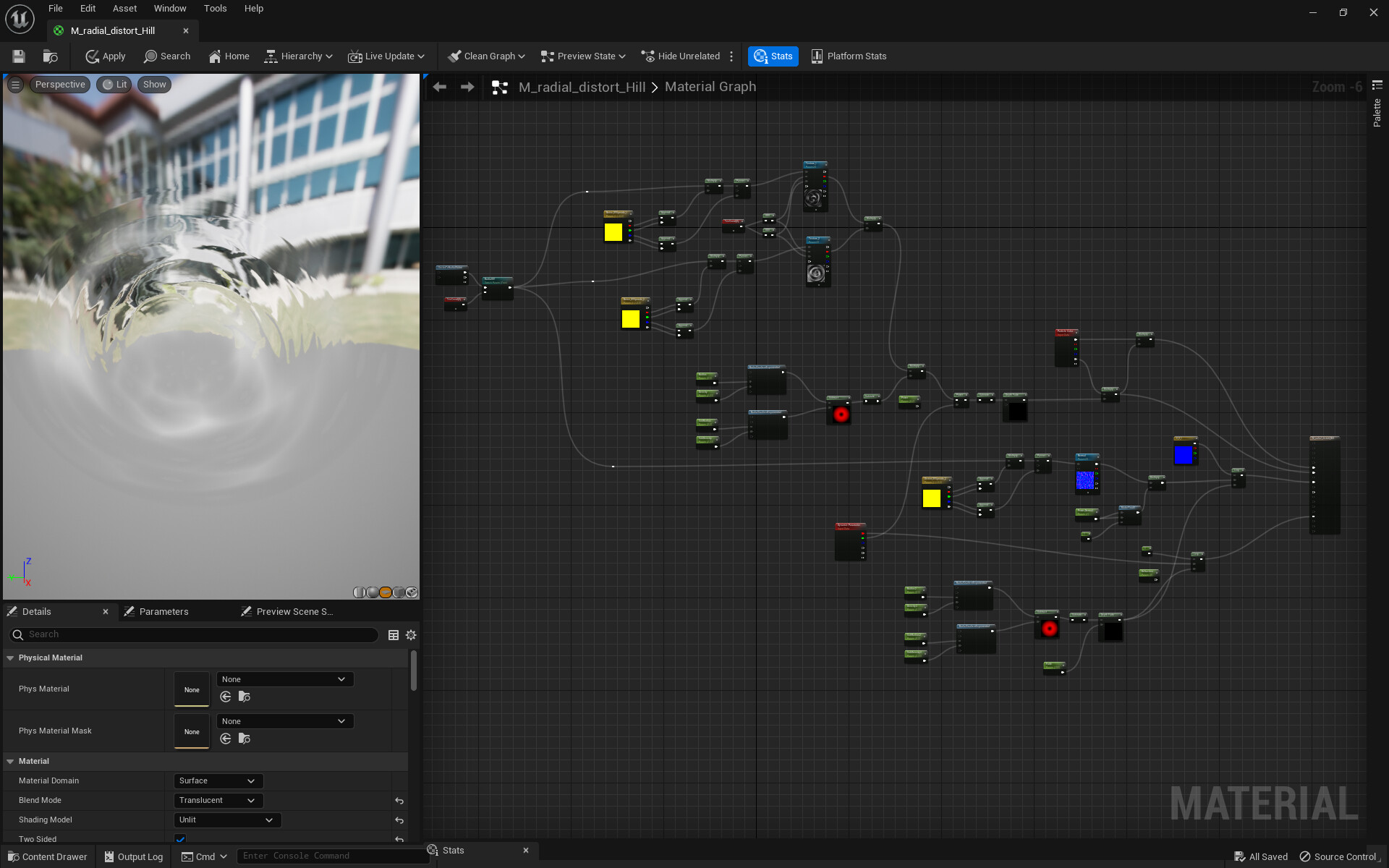This screenshot has height=868, width=1389.
Task: Go Home in the material graph
Action: click(x=229, y=56)
